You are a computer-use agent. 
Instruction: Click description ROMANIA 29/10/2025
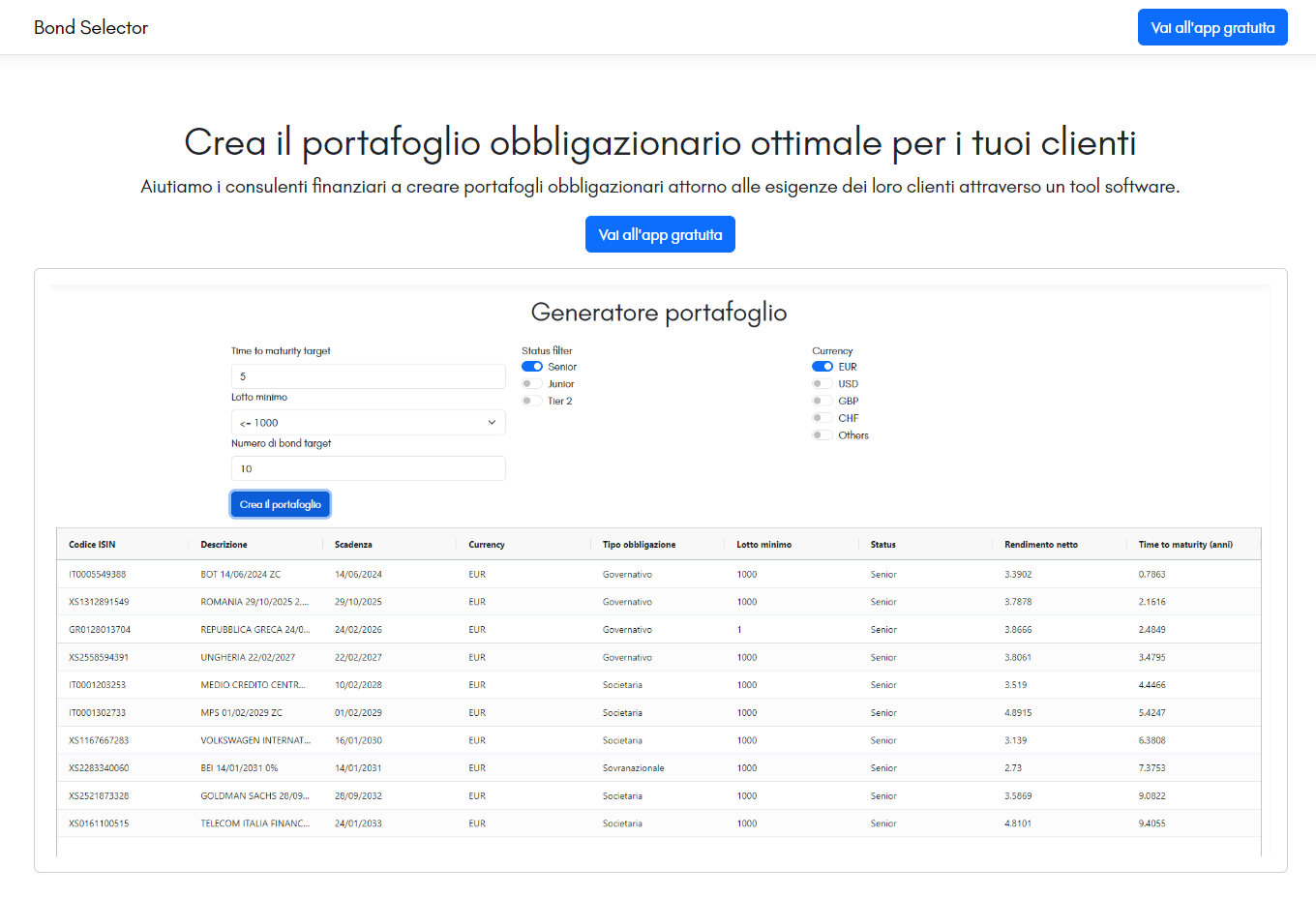pos(254,602)
